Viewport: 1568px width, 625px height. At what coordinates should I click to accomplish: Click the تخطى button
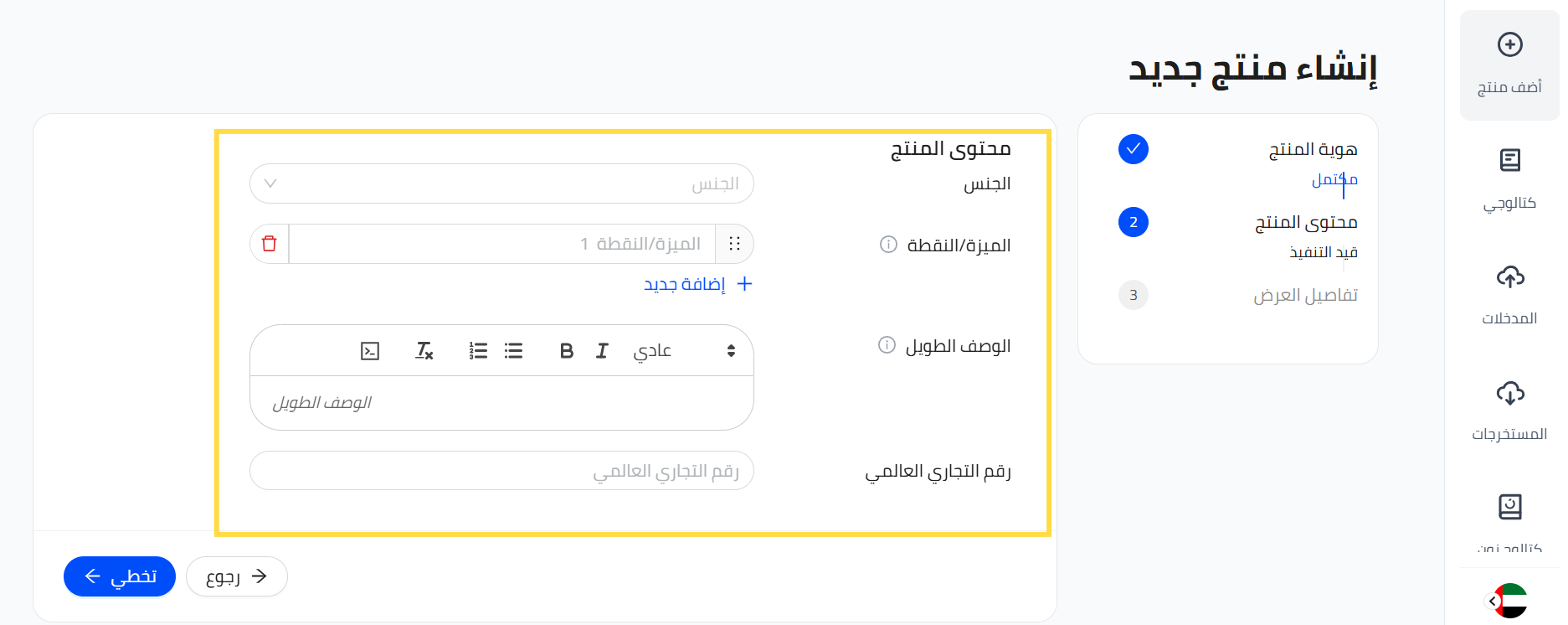[120, 576]
